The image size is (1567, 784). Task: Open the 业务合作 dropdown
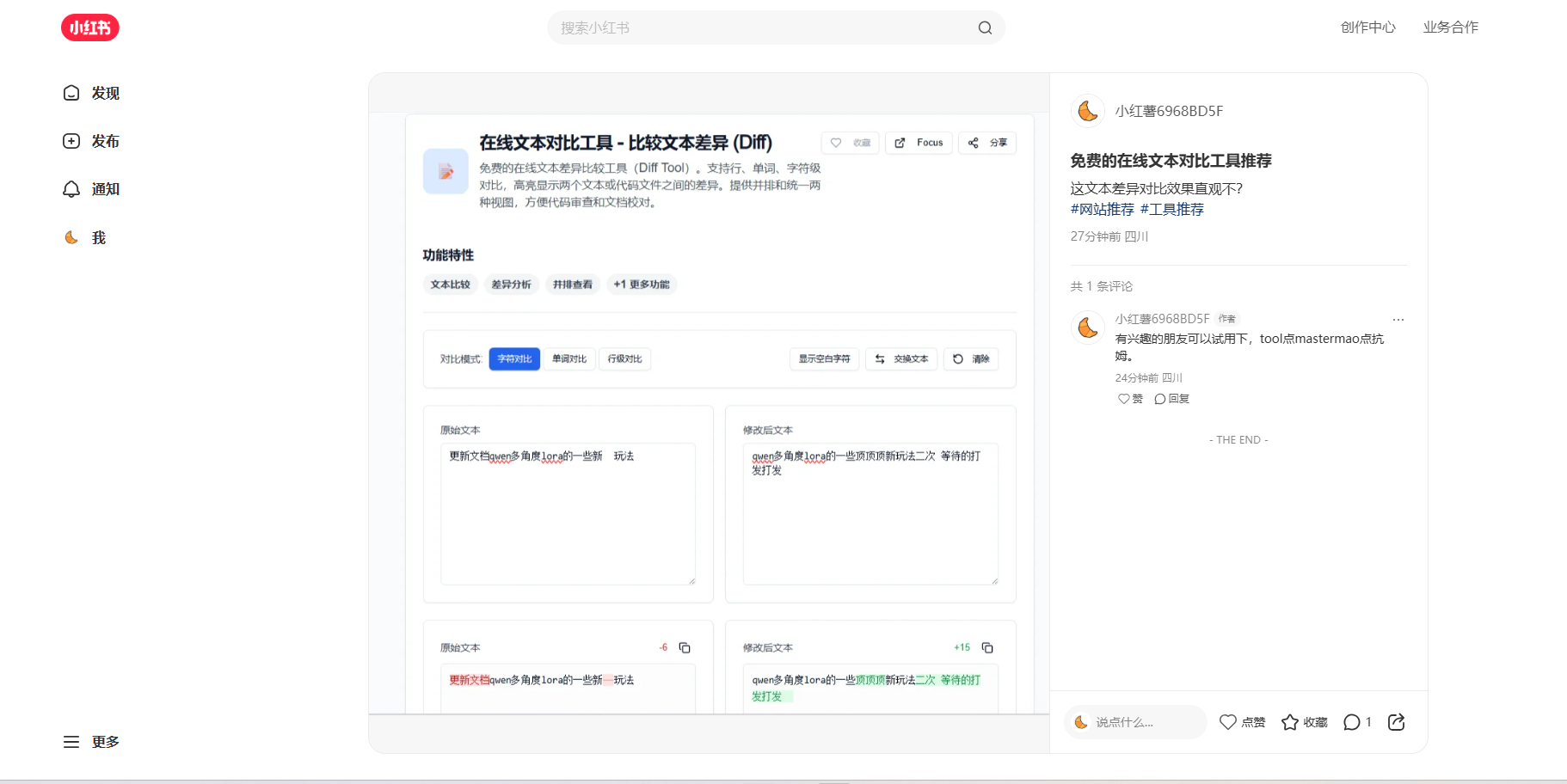click(x=1450, y=28)
